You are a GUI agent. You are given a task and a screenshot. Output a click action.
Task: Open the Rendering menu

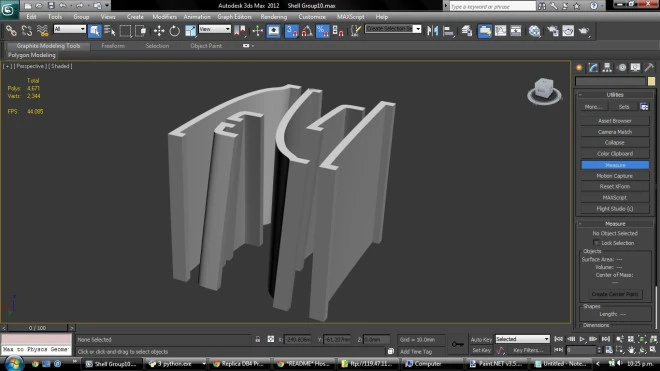coord(274,17)
